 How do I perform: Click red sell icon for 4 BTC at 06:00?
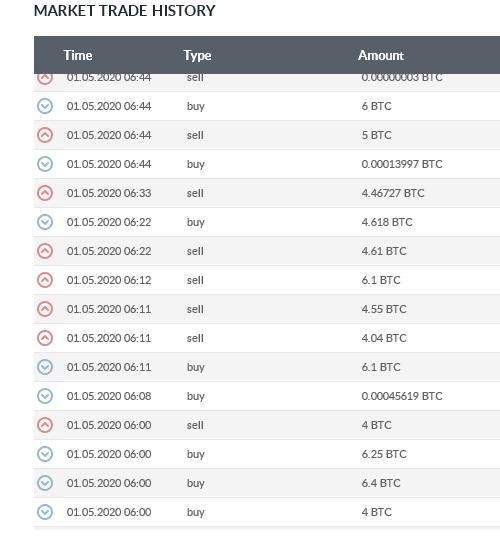point(45,425)
